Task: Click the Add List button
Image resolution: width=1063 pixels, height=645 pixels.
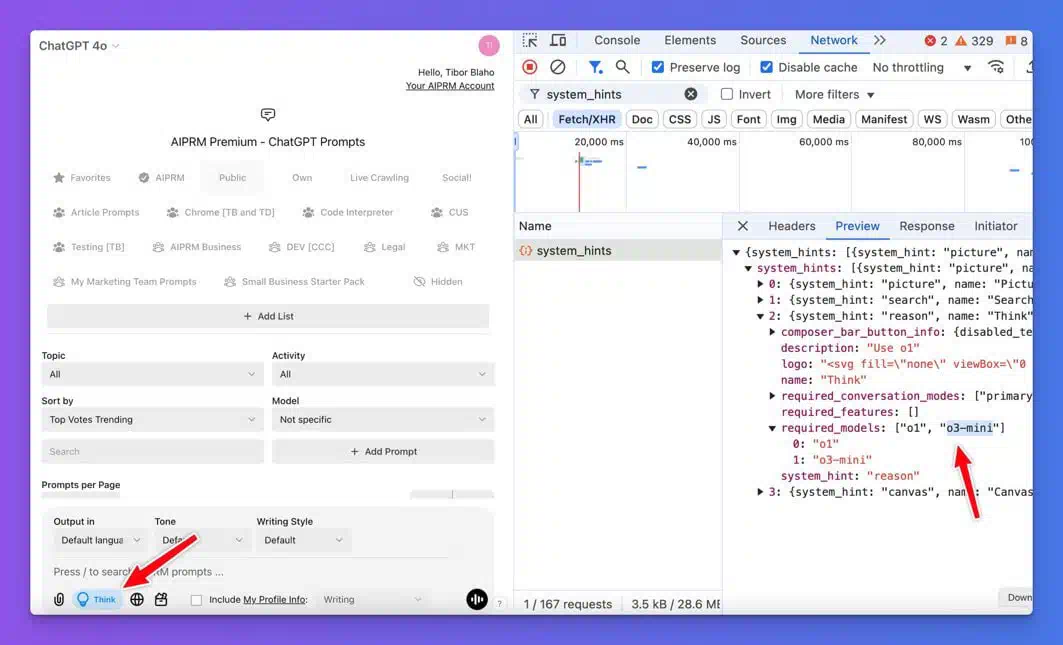Action: (x=268, y=317)
